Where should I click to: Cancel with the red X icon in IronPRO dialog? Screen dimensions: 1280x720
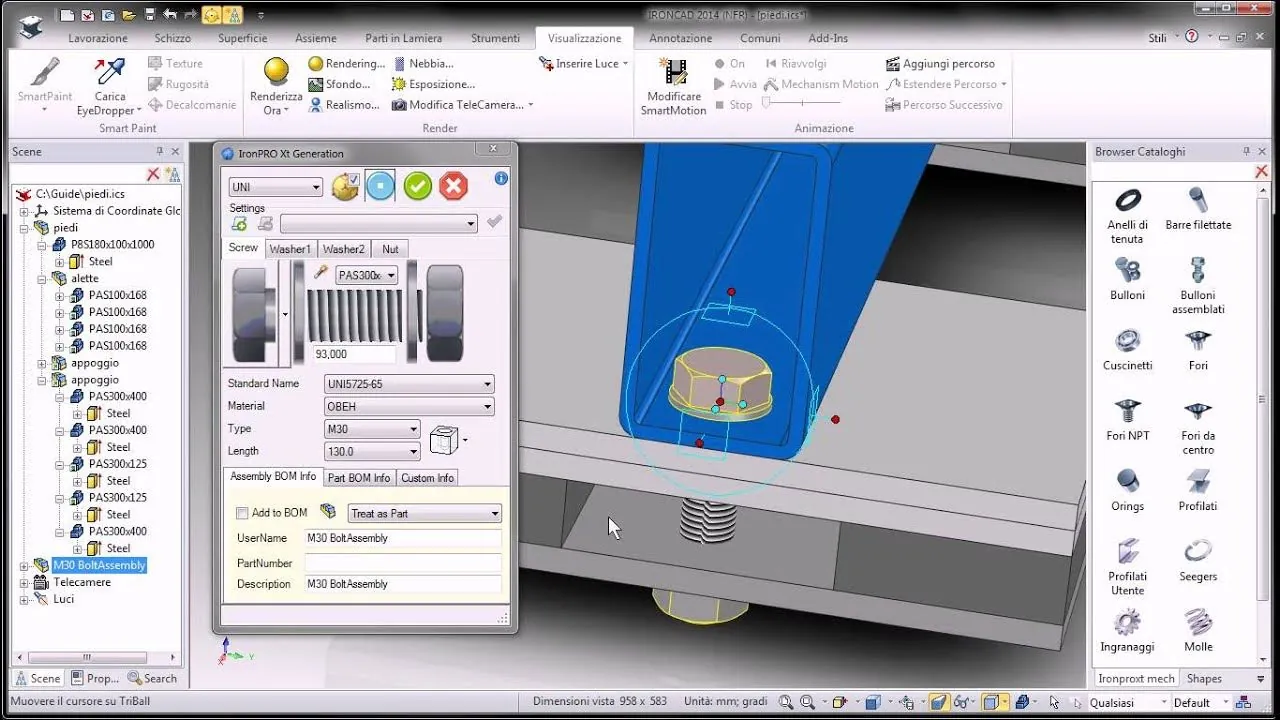pos(453,186)
